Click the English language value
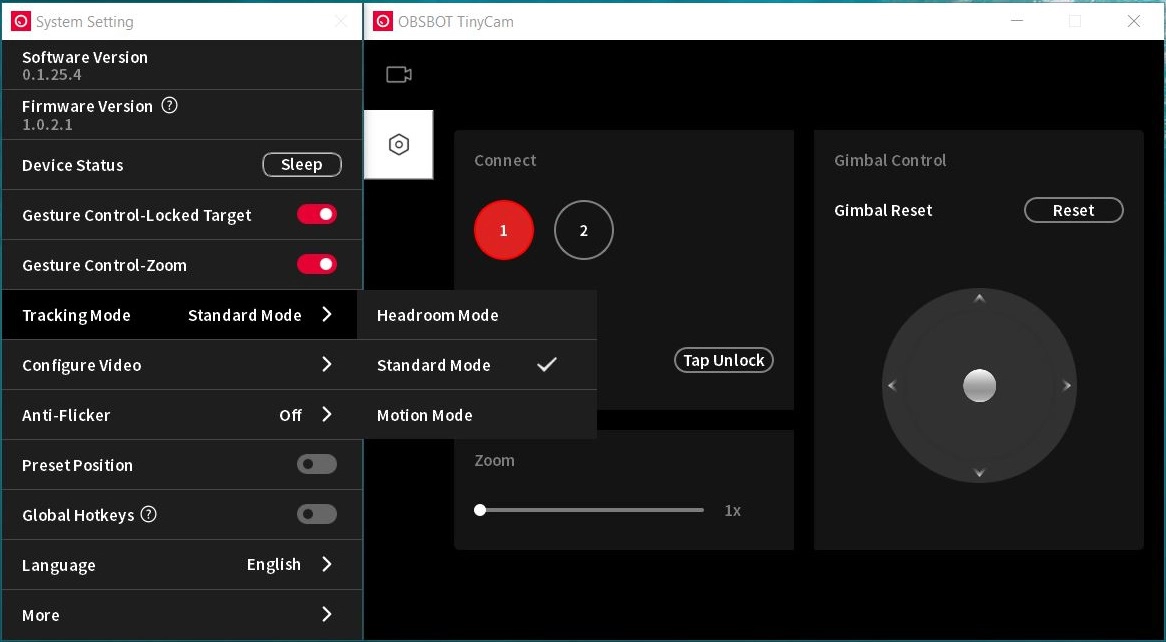The height and width of the screenshot is (642, 1166). [x=274, y=565]
